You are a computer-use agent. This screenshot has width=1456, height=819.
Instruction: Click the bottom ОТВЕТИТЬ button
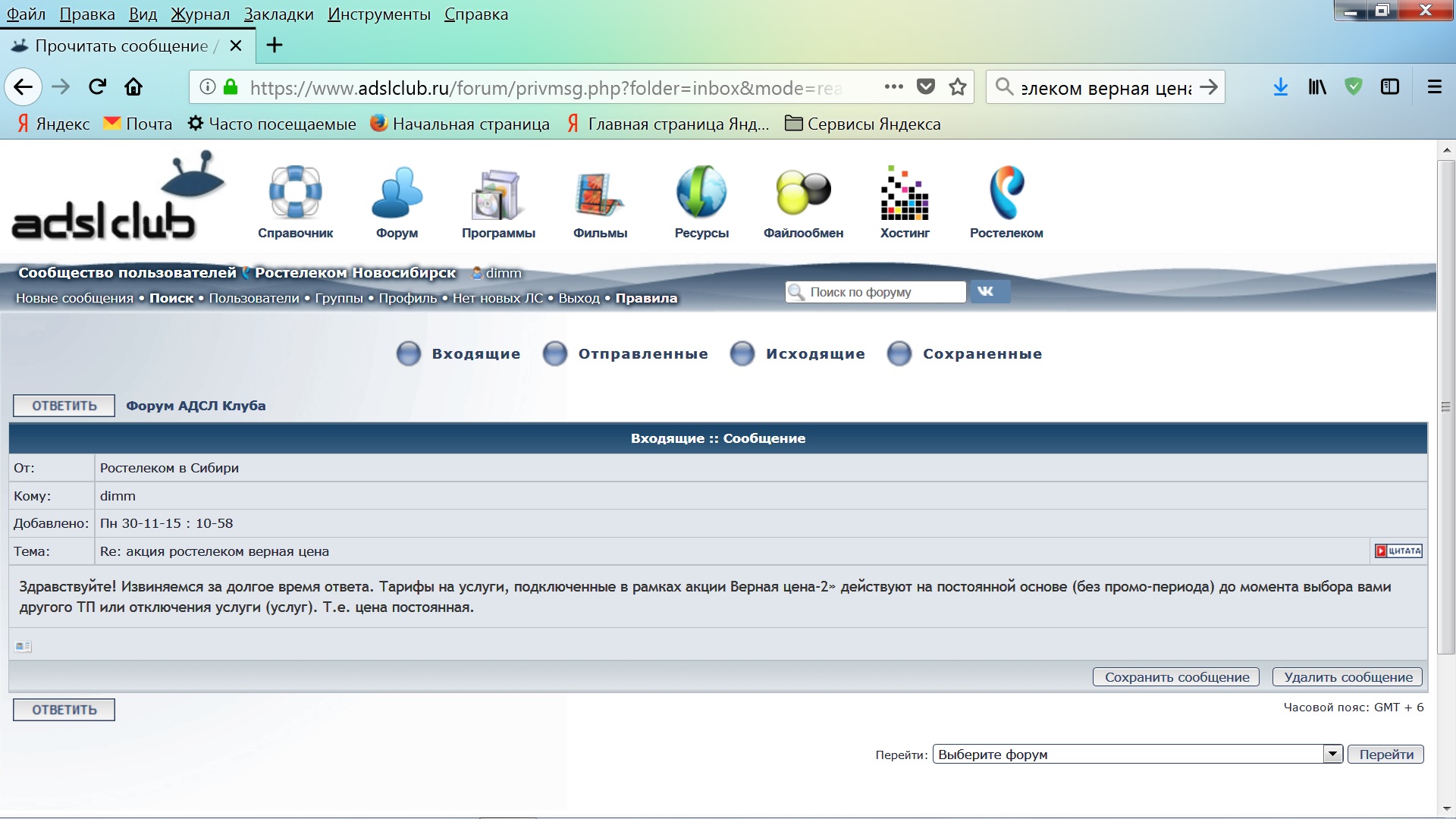[64, 710]
